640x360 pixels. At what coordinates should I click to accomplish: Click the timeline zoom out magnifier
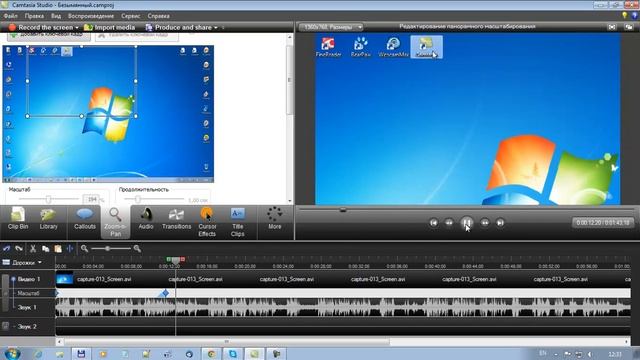[x=84, y=248]
